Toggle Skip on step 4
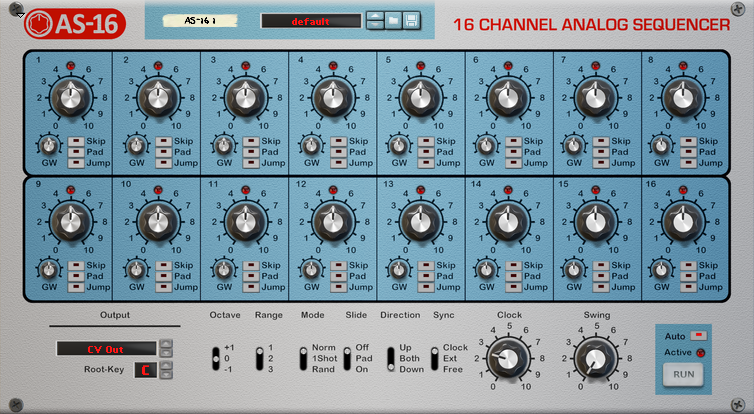754x414 pixels. coord(339,141)
